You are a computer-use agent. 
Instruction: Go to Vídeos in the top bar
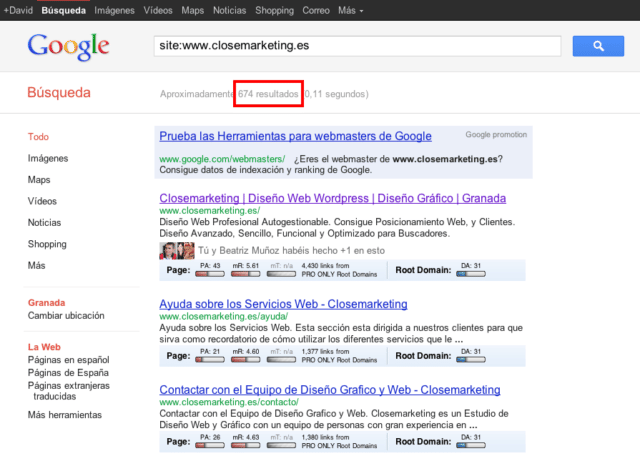tap(158, 10)
